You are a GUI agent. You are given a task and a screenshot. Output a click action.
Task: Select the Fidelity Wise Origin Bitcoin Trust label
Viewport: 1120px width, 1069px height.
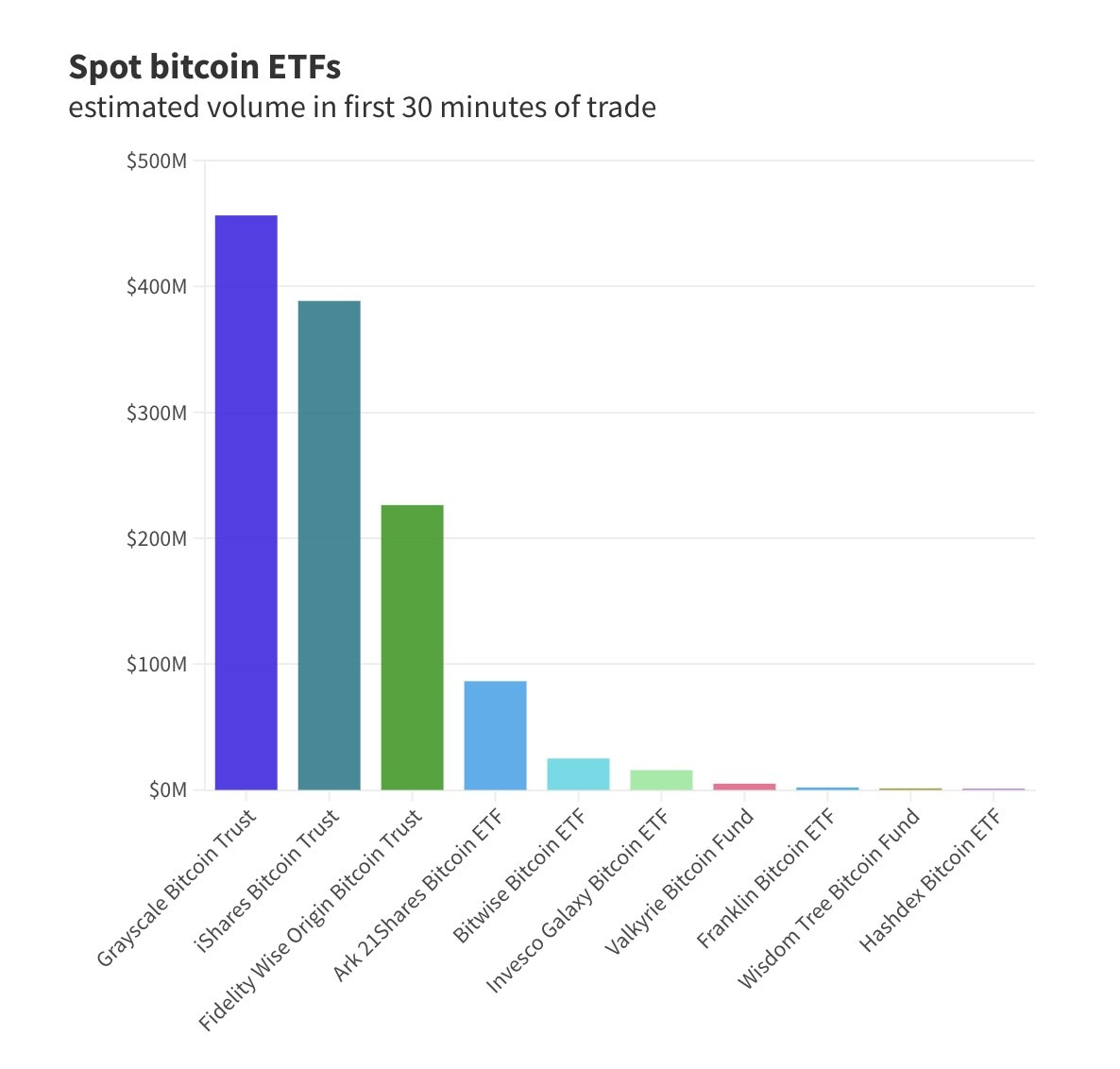coord(312,919)
